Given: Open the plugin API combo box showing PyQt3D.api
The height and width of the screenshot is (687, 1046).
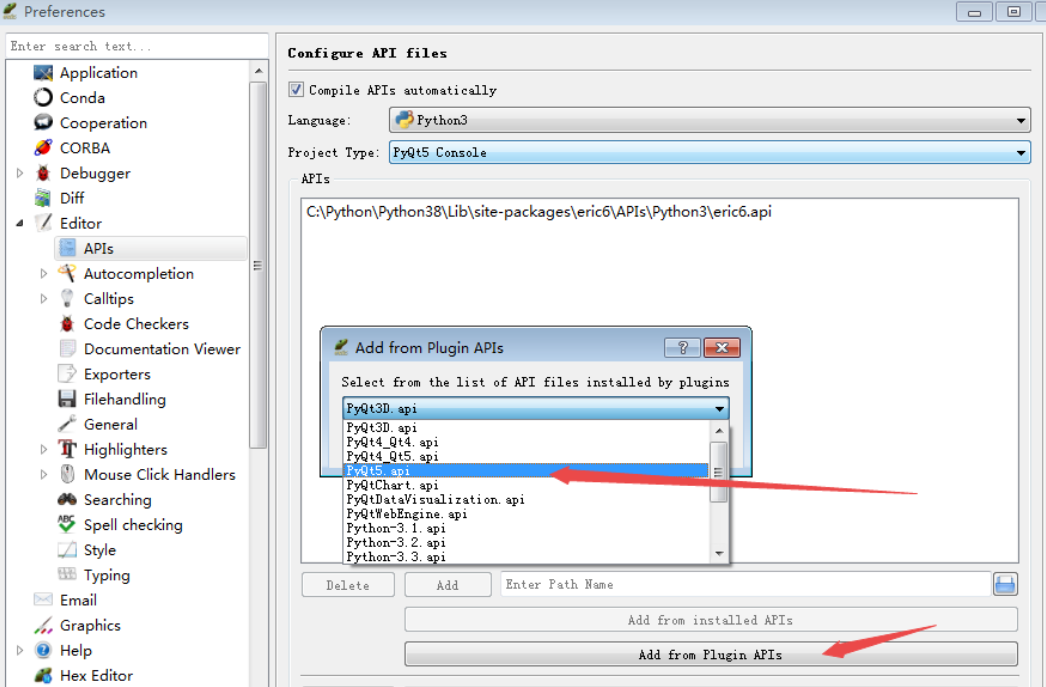Looking at the screenshot, I should click(536, 408).
